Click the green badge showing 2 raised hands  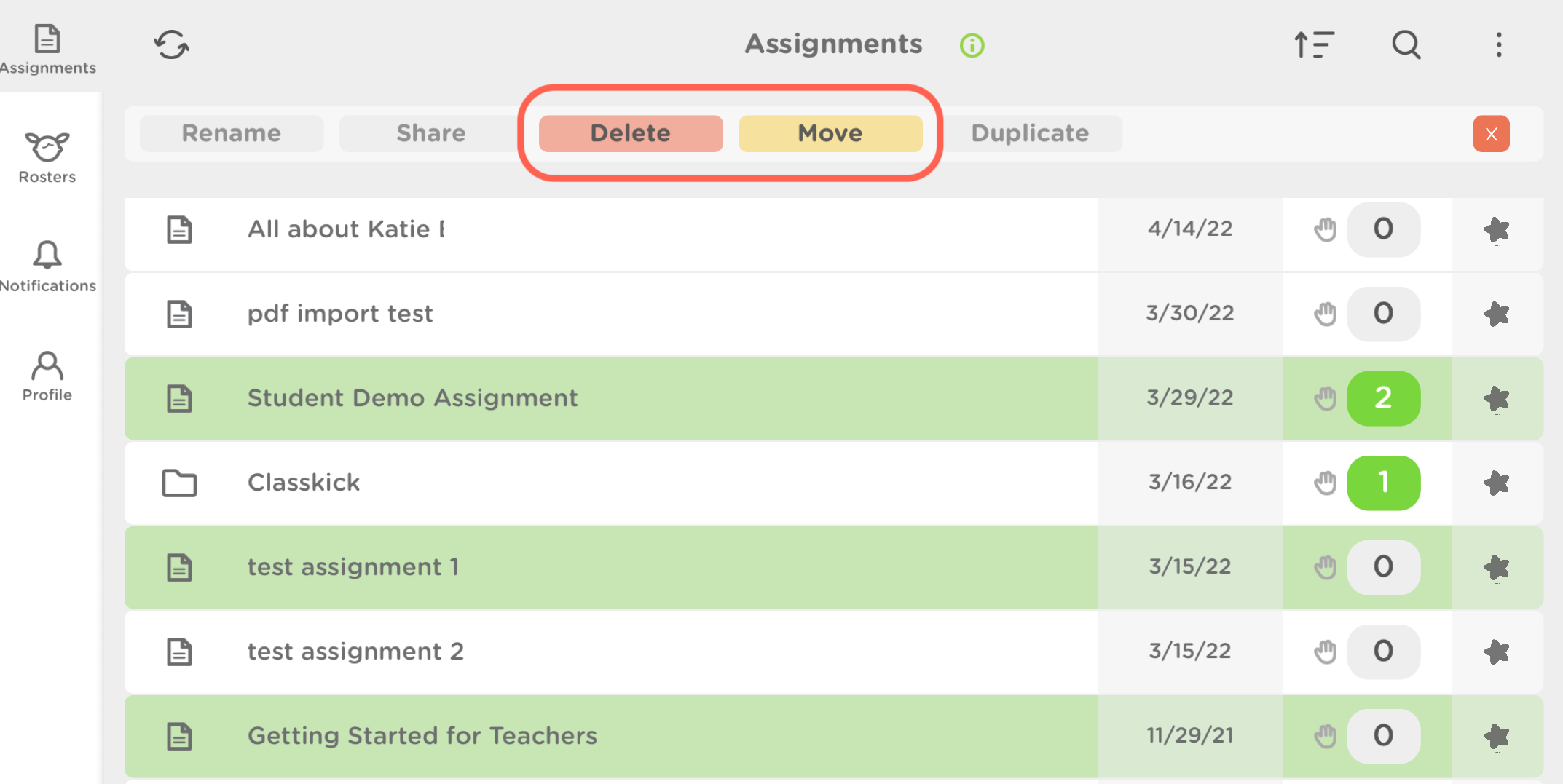[1383, 398]
